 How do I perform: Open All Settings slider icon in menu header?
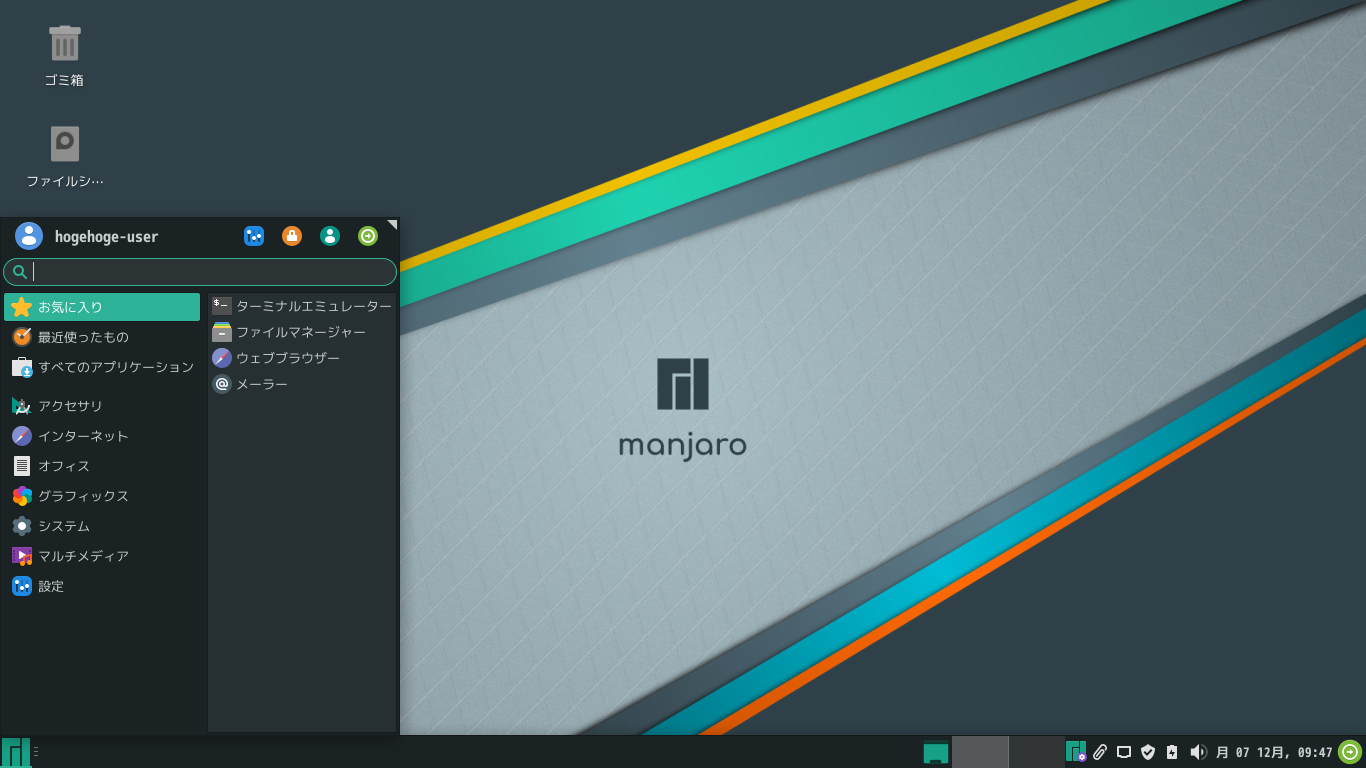(x=254, y=236)
